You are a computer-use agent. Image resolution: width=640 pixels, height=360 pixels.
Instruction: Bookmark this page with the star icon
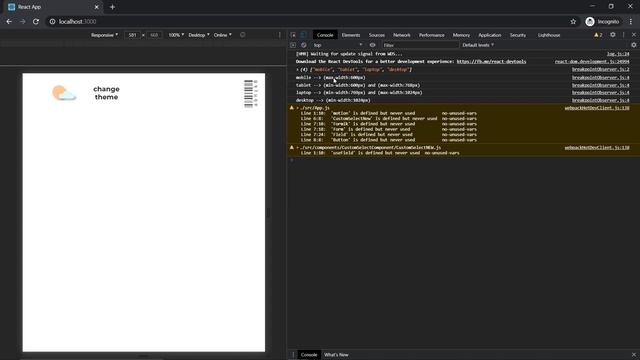573,22
